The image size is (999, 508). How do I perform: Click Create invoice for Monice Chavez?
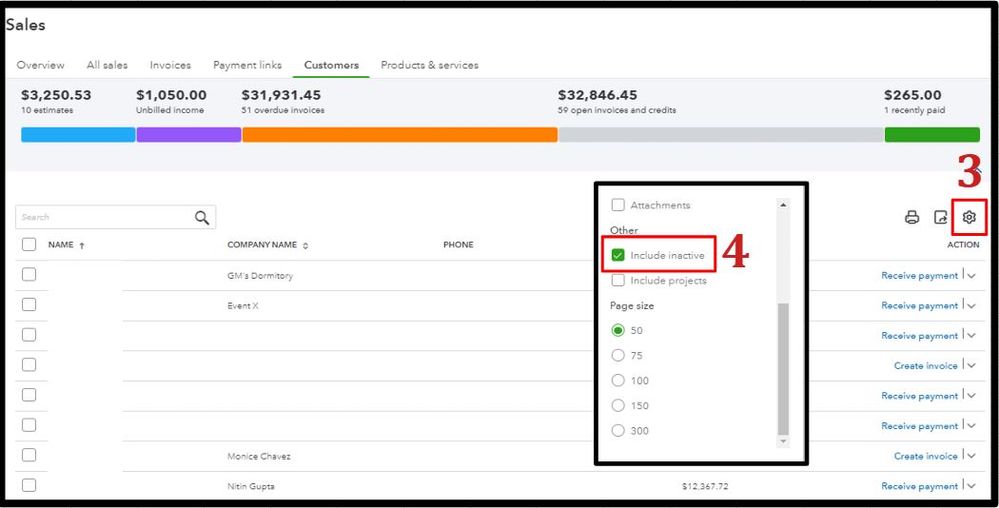click(x=926, y=456)
